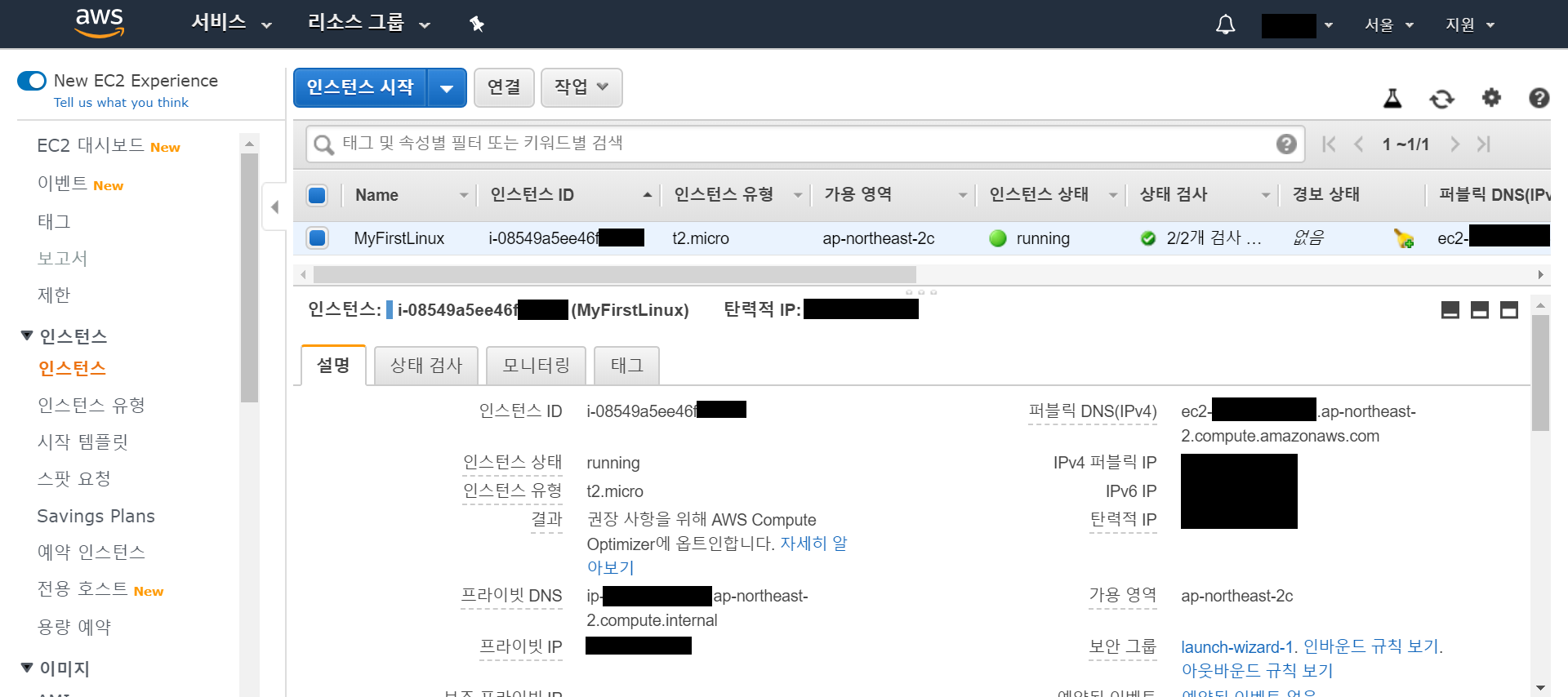Minimize the details pane layout icon
1568x697 pixels.
[1450, 310]
